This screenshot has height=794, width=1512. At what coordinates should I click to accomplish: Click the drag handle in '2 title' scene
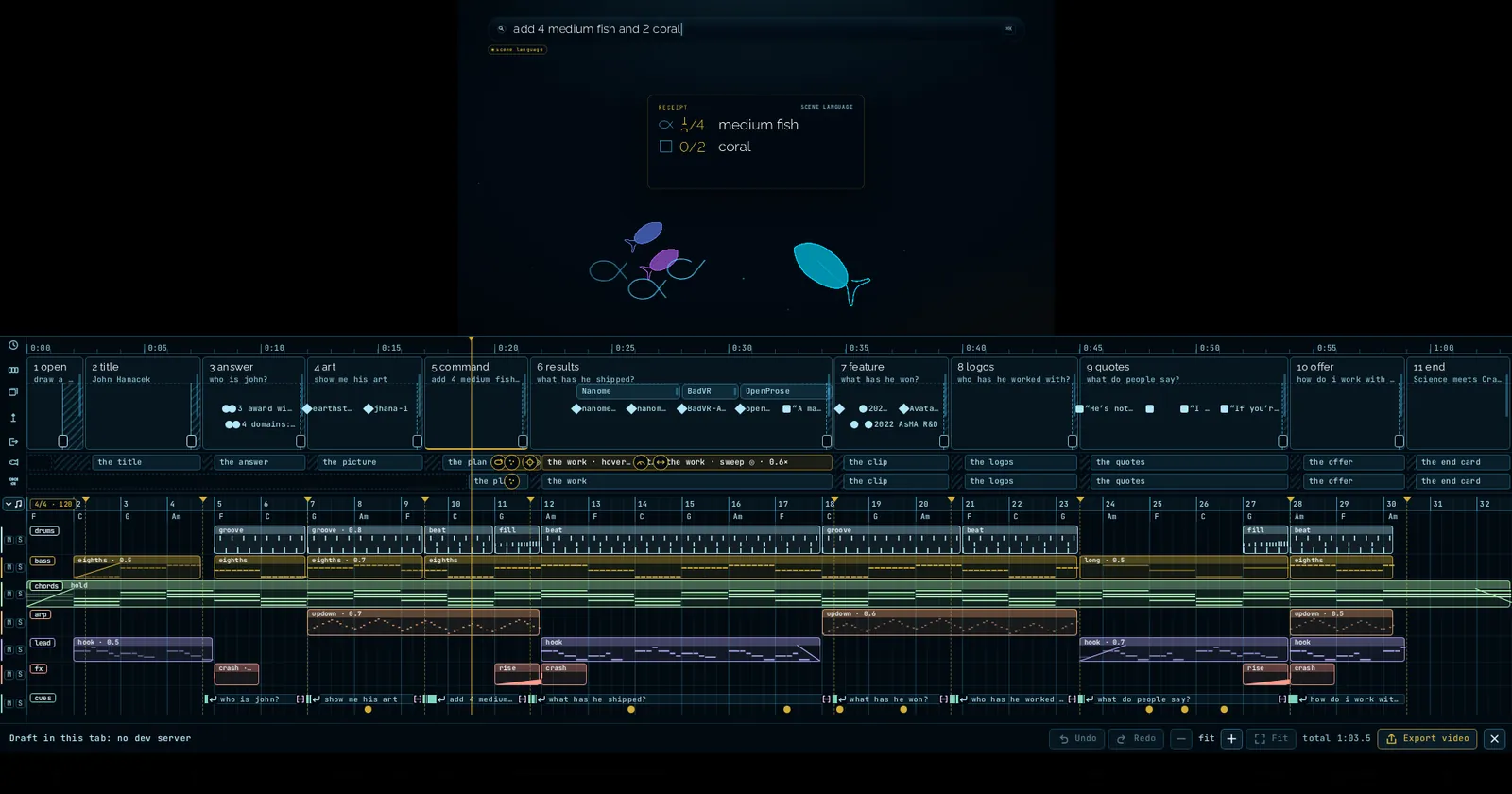coord(191,441)
